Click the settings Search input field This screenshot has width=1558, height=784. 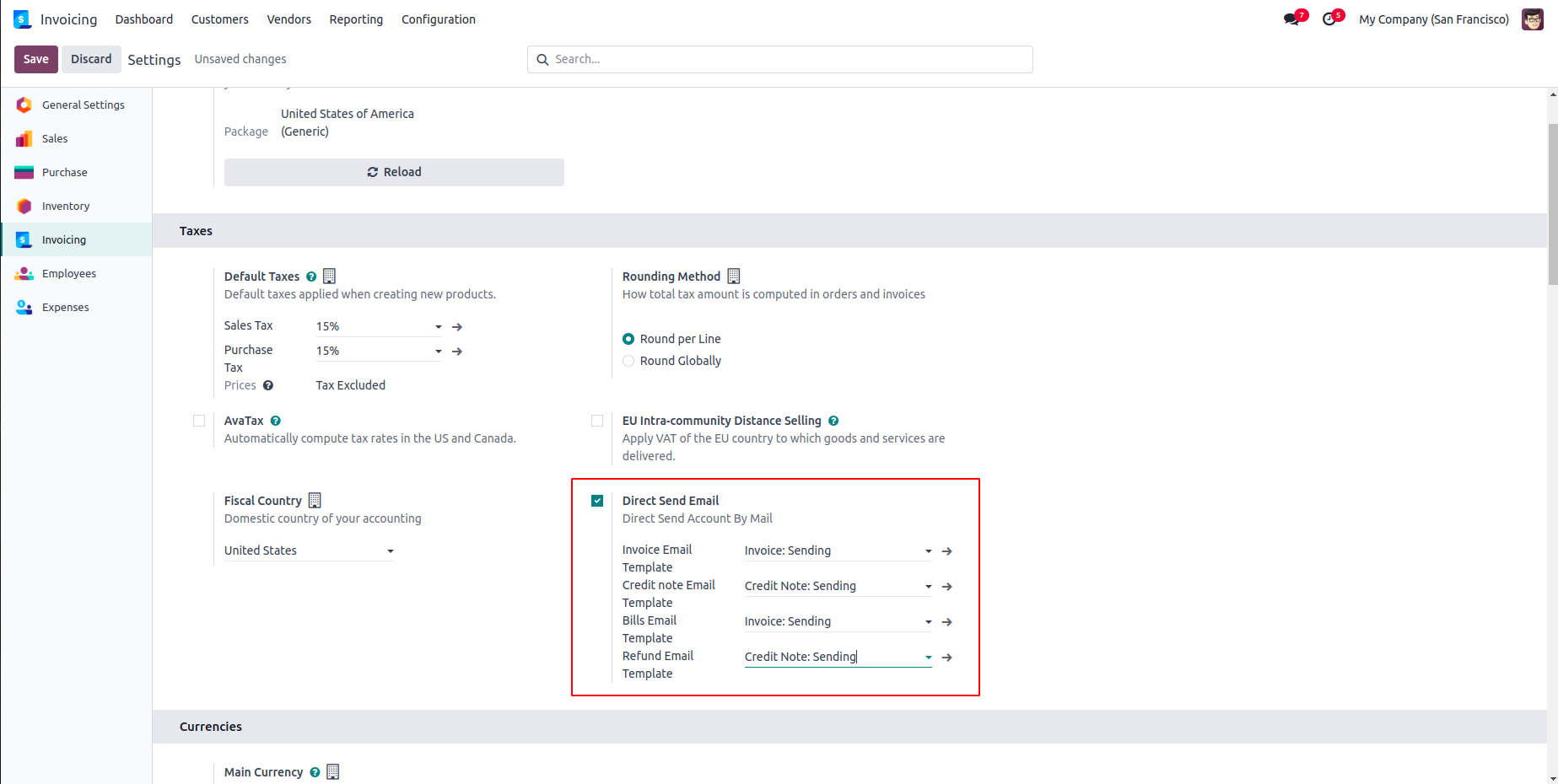[779, 59]
